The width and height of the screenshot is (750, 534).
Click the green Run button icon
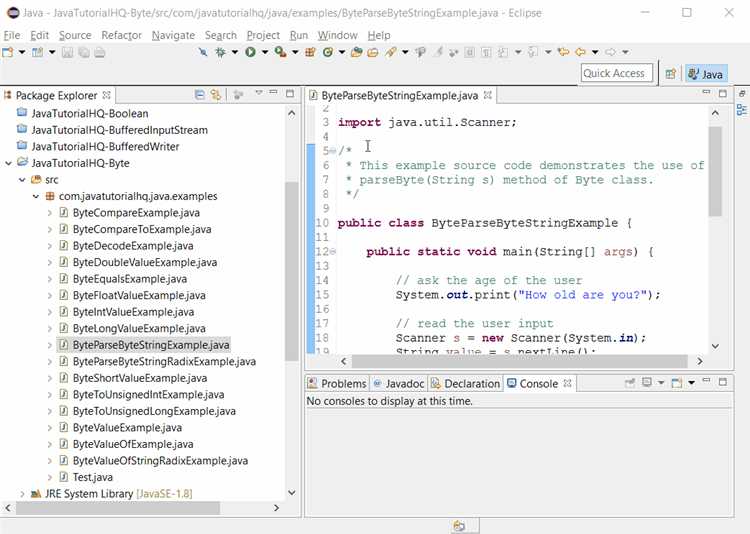click(x=250, y=52)
